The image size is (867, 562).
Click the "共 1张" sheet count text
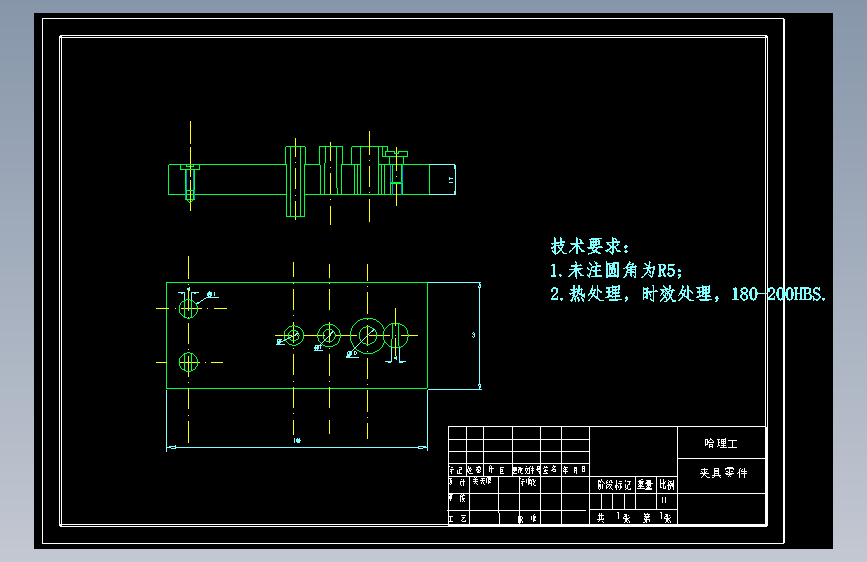click(x=613, y=518)
